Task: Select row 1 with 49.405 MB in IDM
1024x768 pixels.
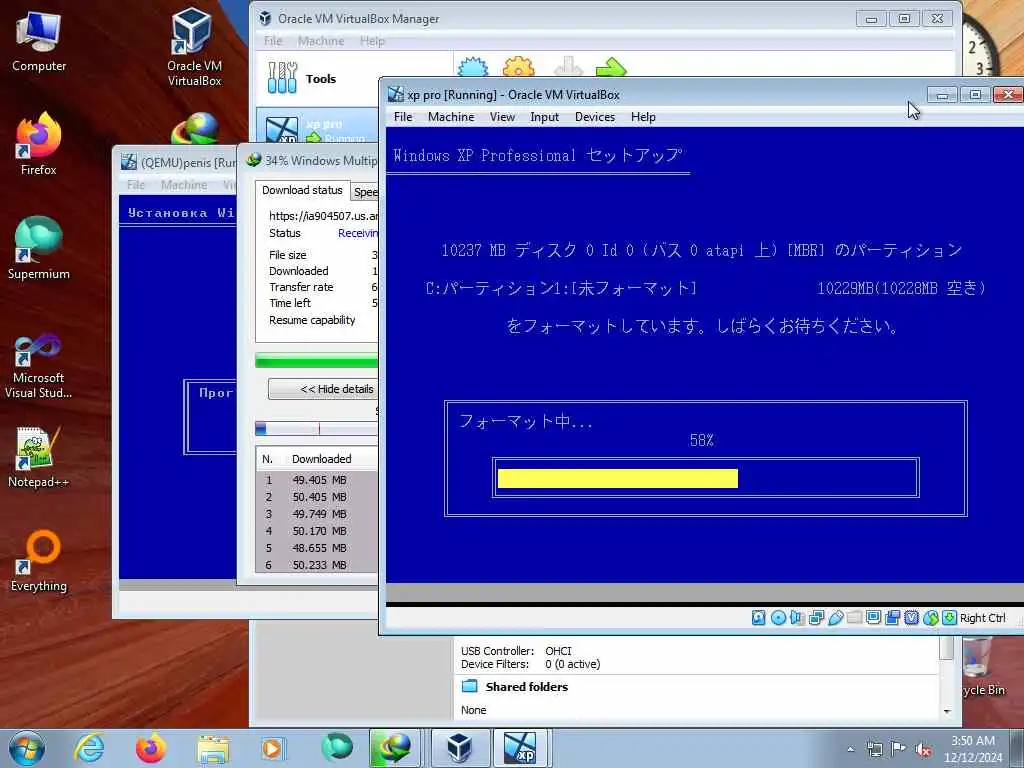Action: (317, 480)
